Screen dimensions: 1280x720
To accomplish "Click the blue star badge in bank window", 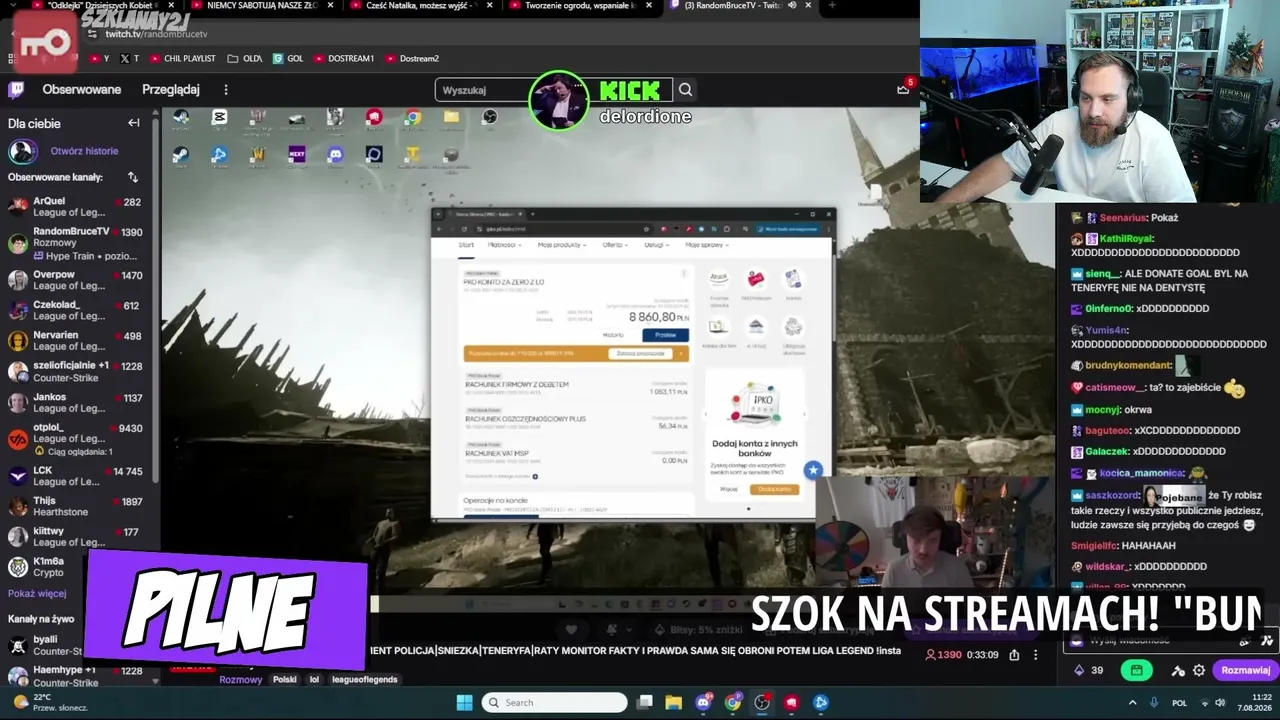I will click(814, 470).
